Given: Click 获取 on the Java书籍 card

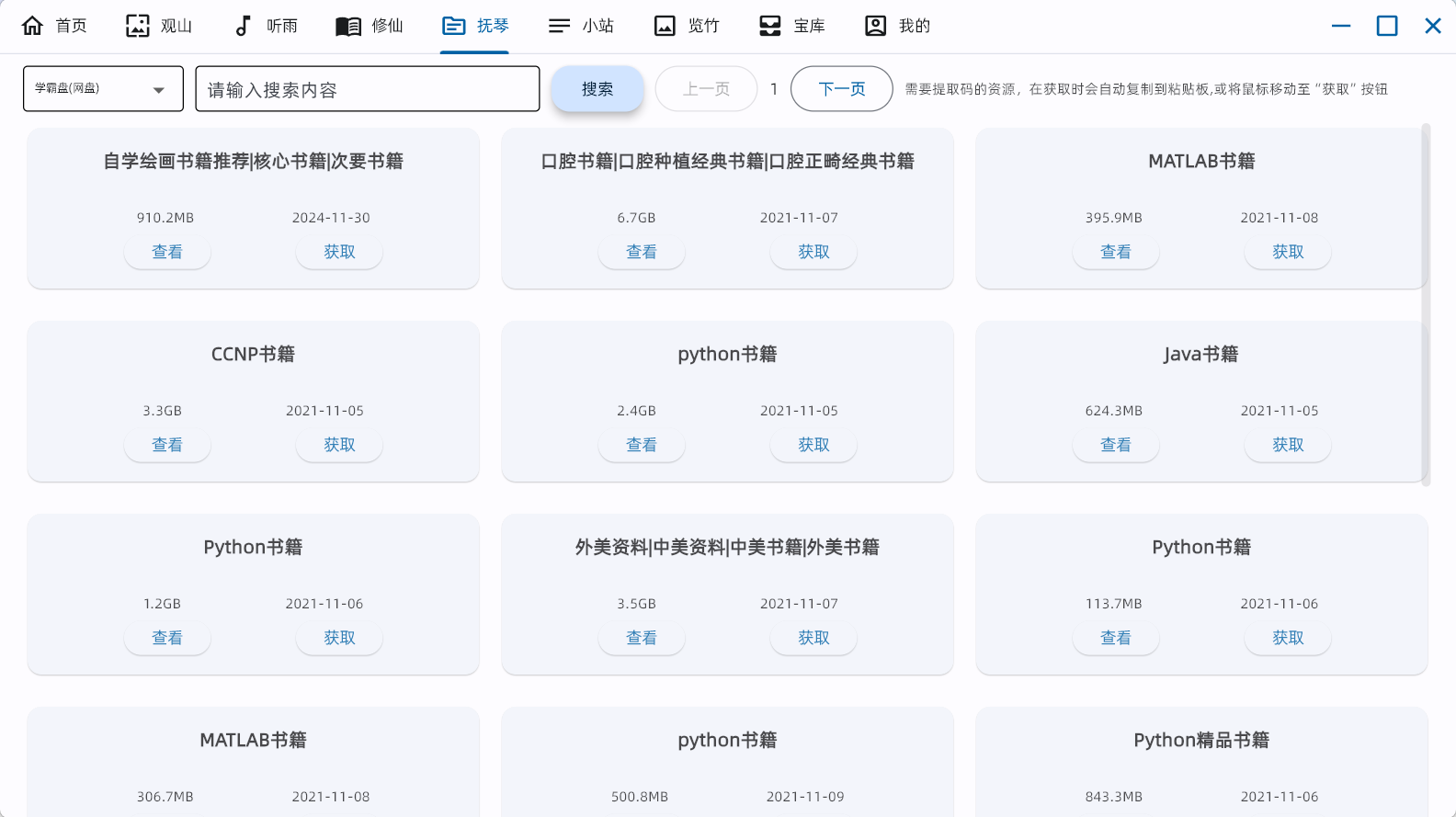Looking at the screenshot, I should pos(1288,445).
